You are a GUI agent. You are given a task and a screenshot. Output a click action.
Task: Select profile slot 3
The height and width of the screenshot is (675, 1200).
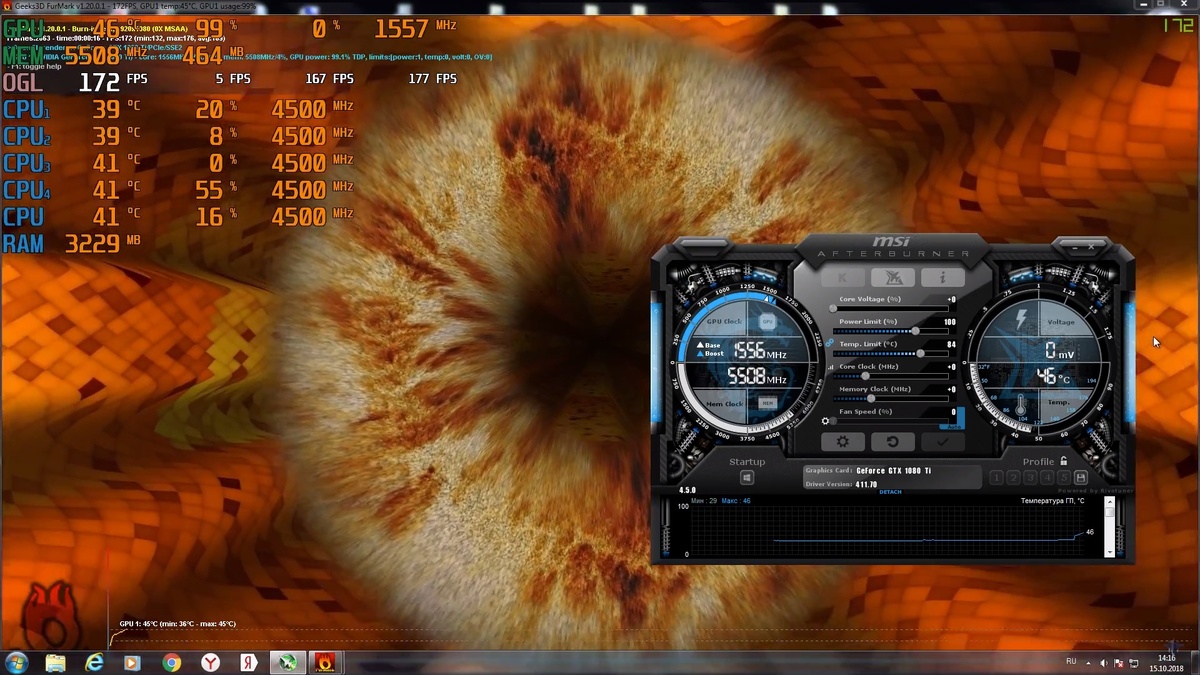click(x=1030, y=478)
